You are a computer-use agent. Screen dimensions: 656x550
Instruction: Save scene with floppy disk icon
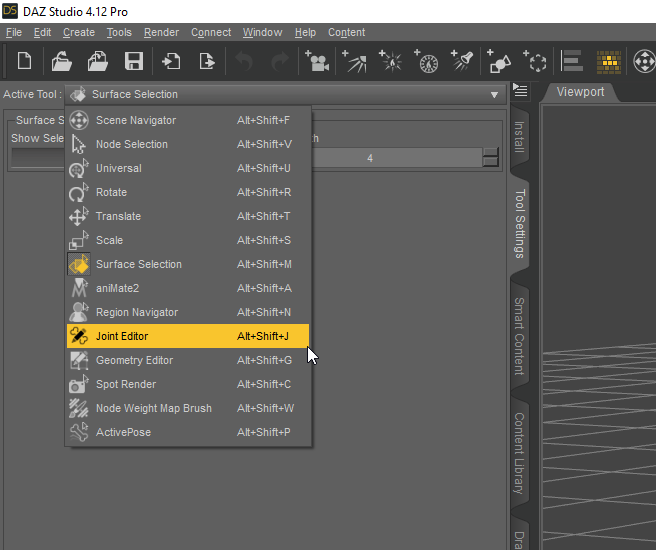(134, 61)
